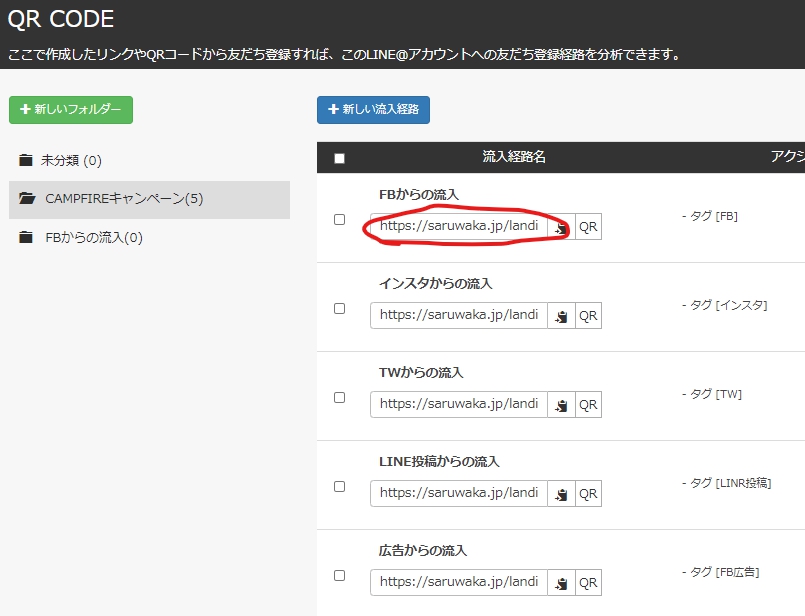Image resolution: width=805 pixels, height=616 pixels.
Task: Show QR code for TWからの流入
Action: click(x=588, y=405)
